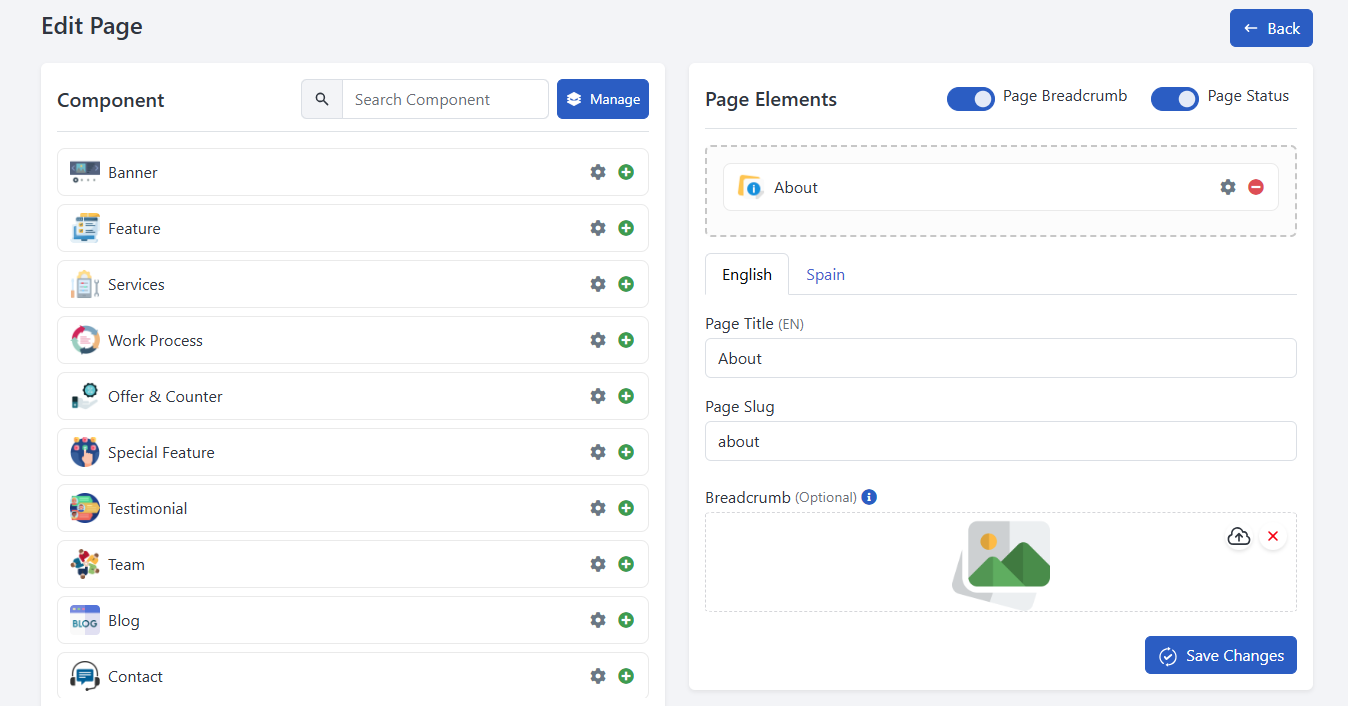Add the Blog component using the green plus
This screenshot has width=1348, height=706.
626,620
